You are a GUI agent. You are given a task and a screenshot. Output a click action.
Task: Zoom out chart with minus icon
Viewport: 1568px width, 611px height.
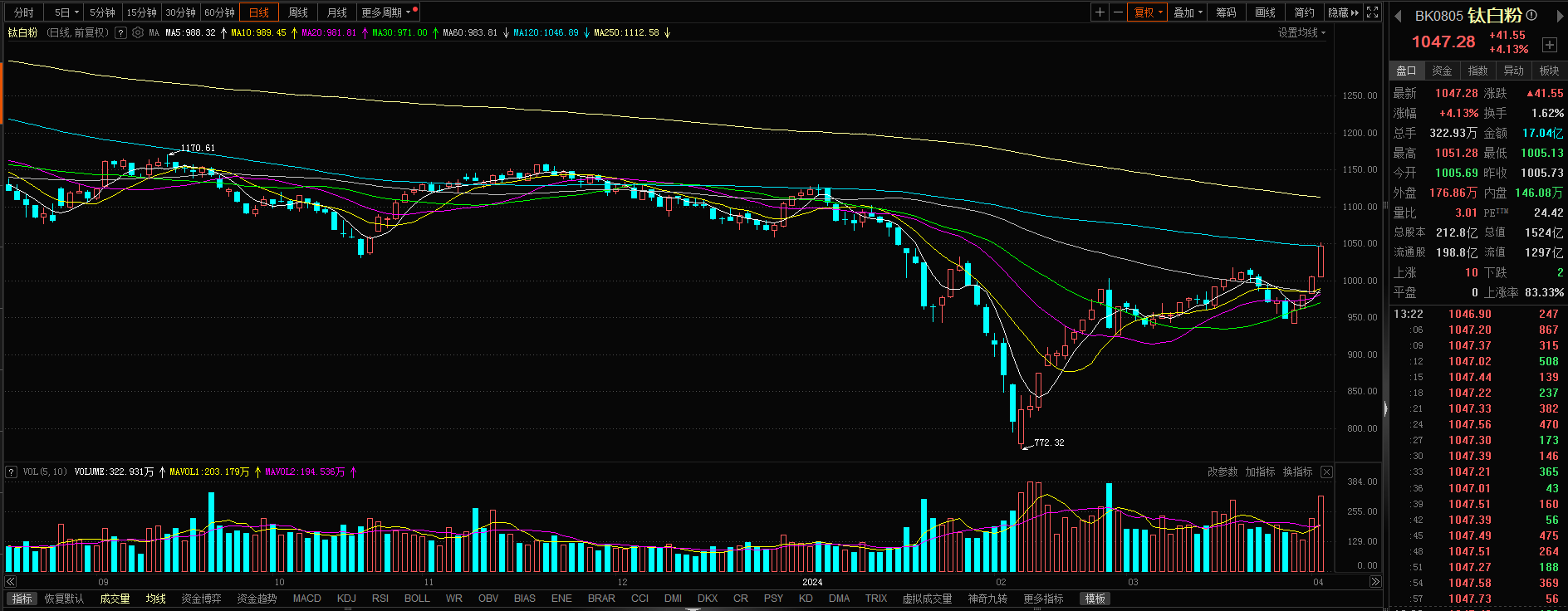[x=1118, y=12]
